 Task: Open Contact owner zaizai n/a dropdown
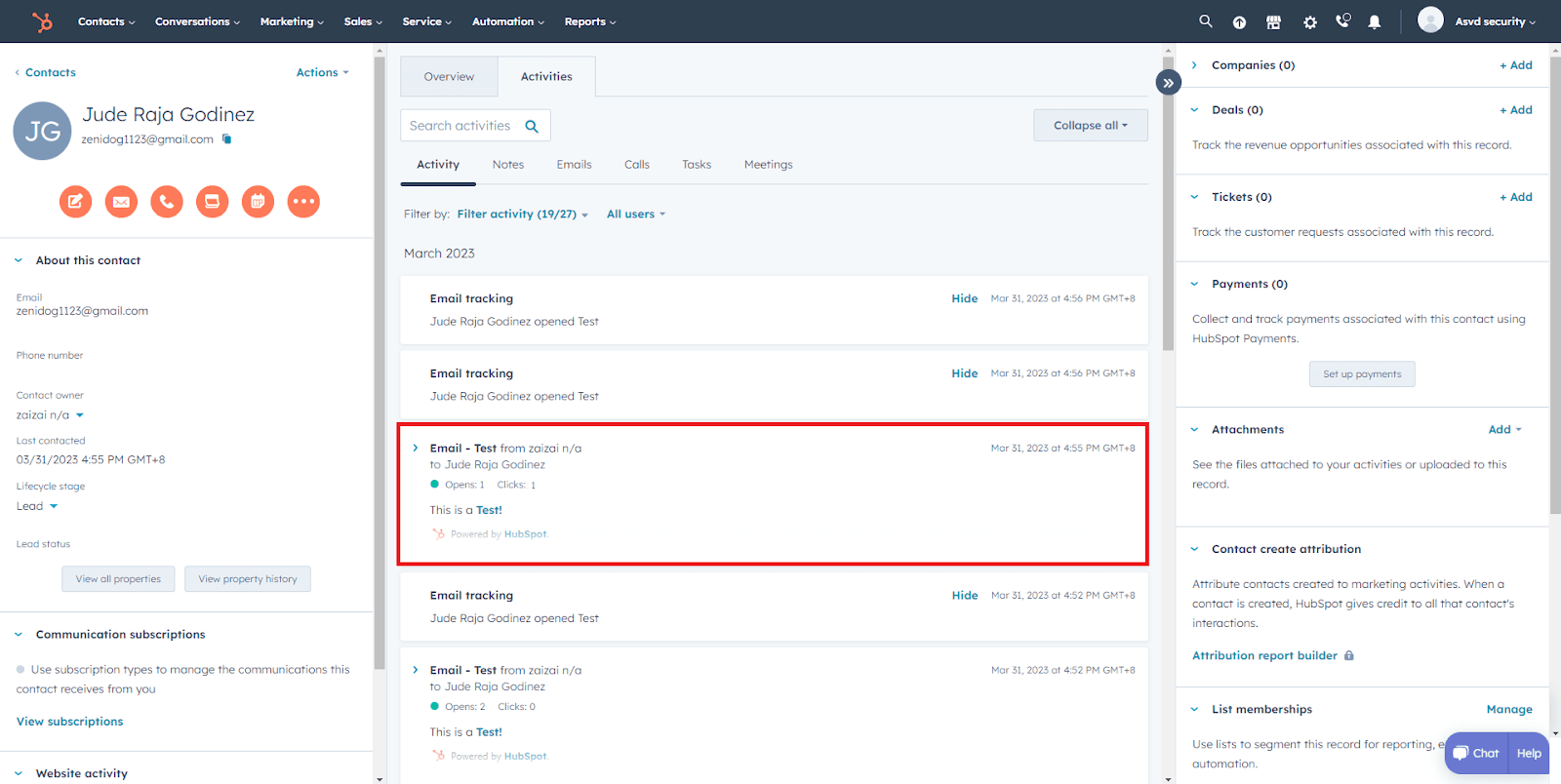click(x=51, y=415)
